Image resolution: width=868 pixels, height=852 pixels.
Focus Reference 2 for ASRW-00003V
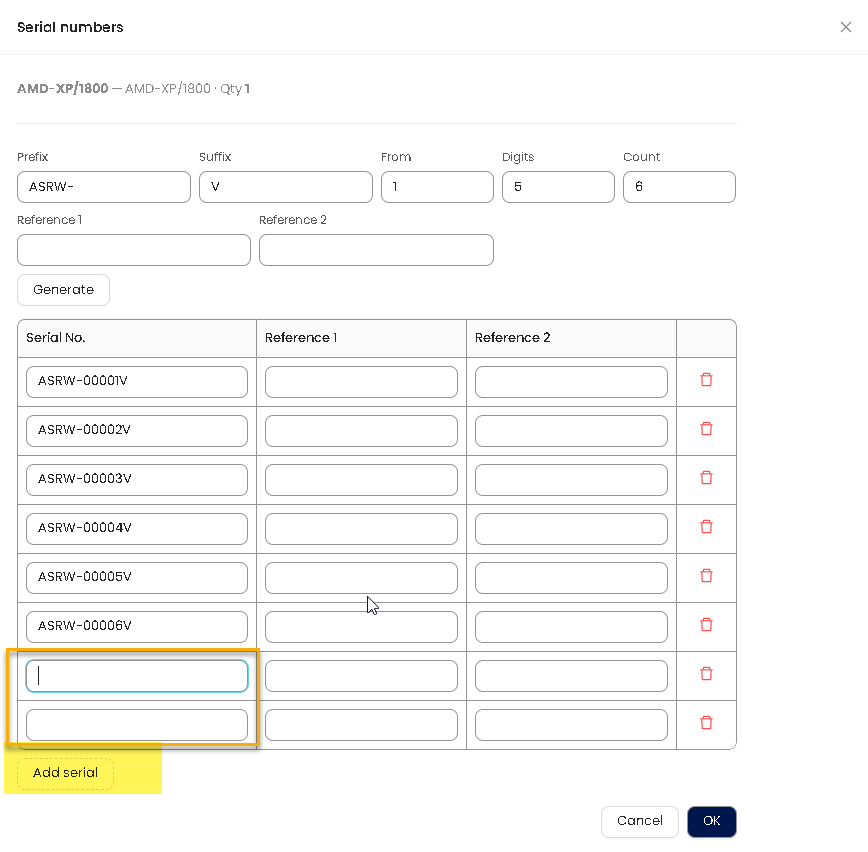click(571, 479)
